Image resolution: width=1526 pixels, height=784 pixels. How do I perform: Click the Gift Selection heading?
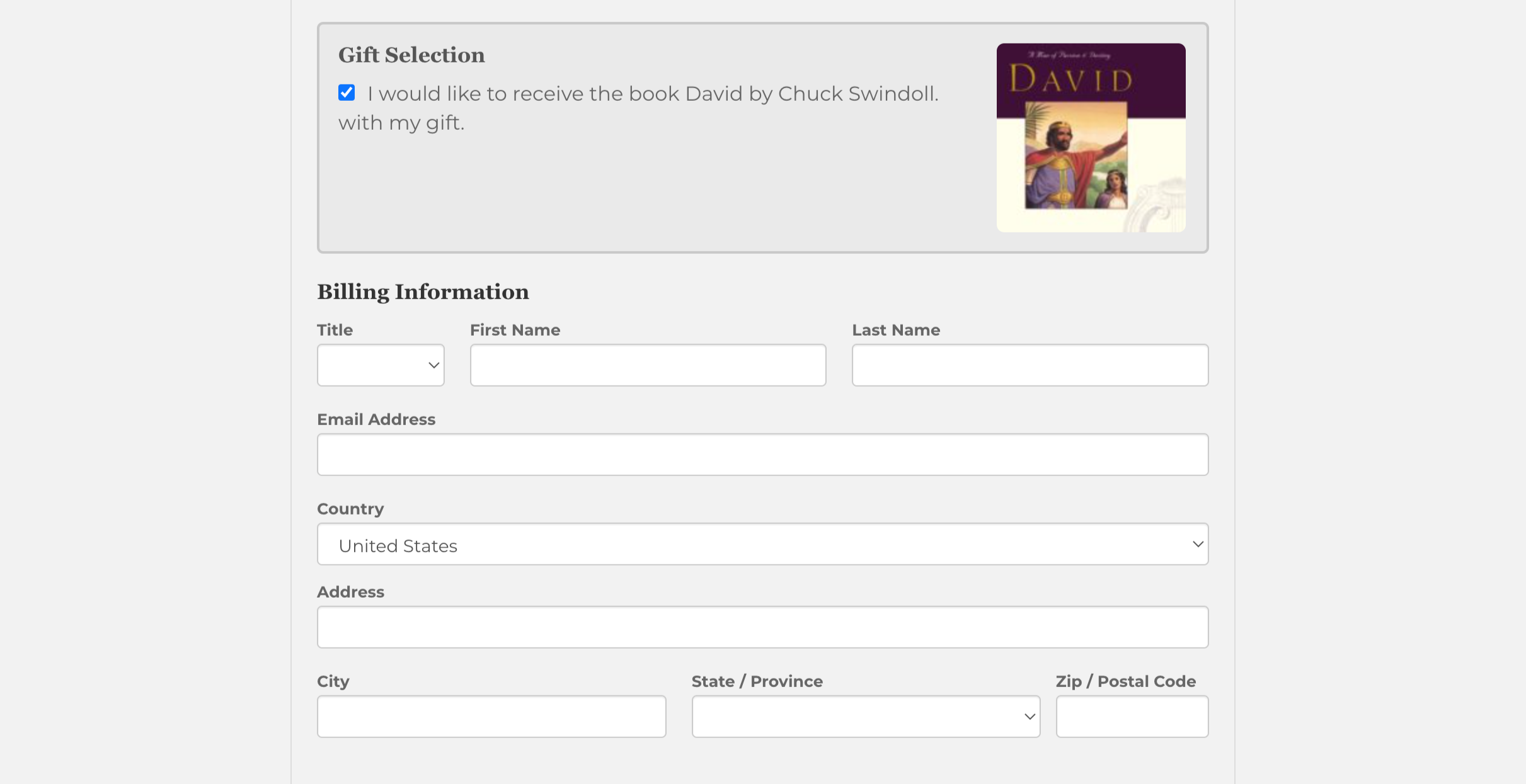click(411, 55)
